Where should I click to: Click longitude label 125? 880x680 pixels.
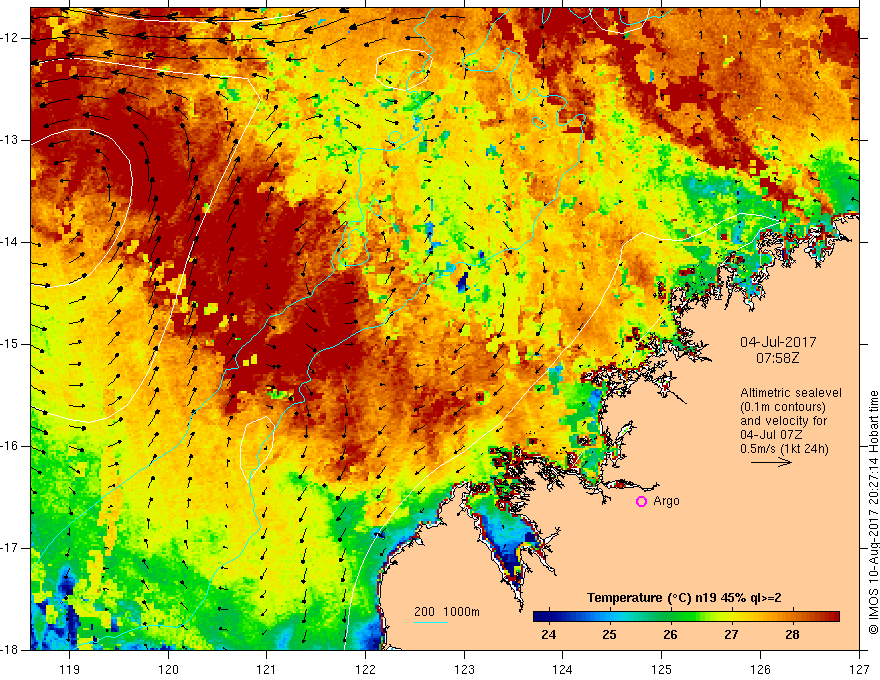(662, 669)
